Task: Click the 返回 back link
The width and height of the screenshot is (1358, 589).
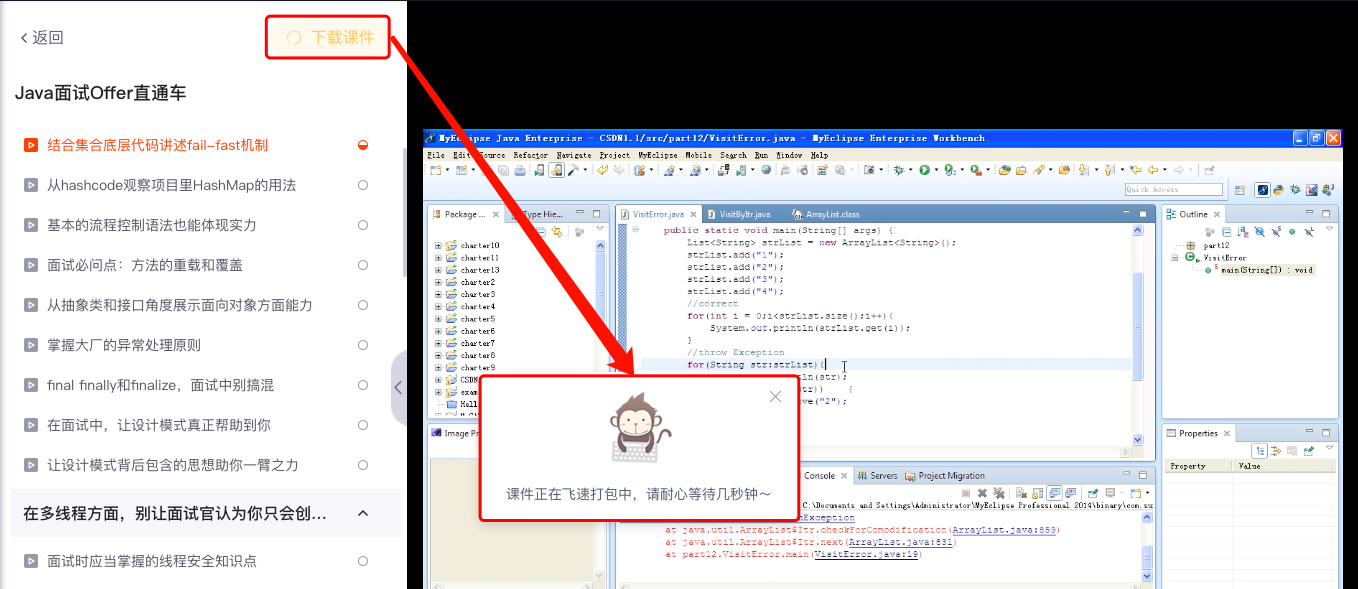Action: pos(42,38)
